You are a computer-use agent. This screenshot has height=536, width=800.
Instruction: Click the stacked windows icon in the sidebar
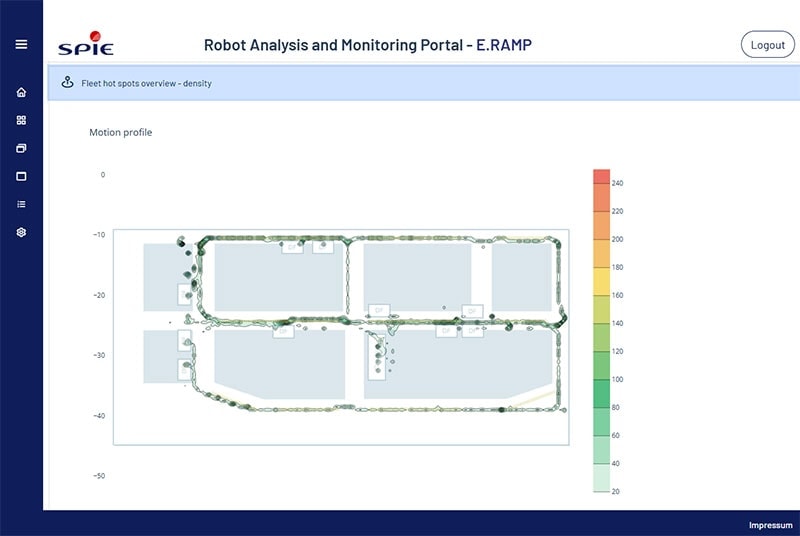pyautogui.click(x=21, y=148)
